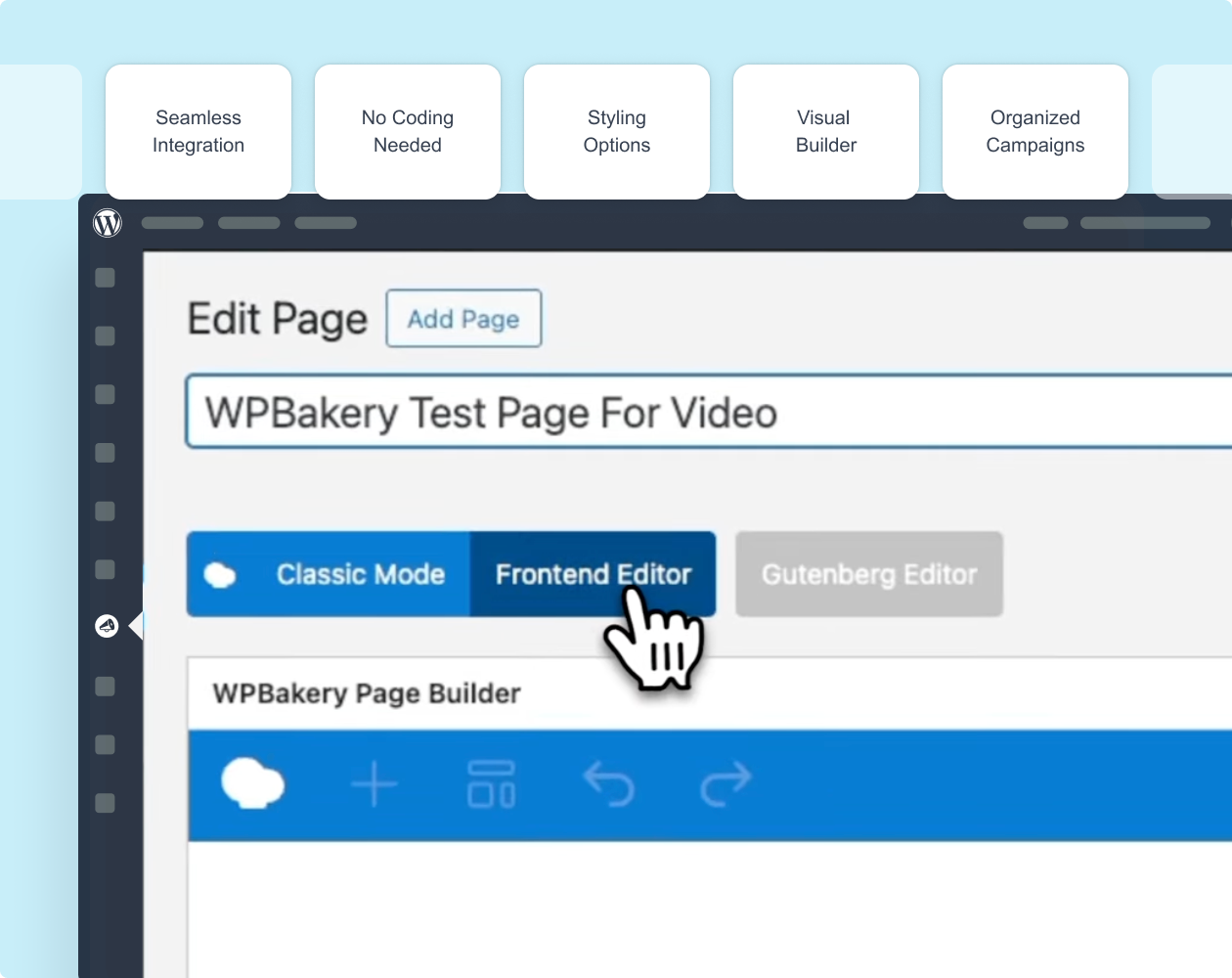The width and height of the screenshot is (1232, 978).
Task: Click the cloud icon on the Classic Mode button
Action: (220, 574)
